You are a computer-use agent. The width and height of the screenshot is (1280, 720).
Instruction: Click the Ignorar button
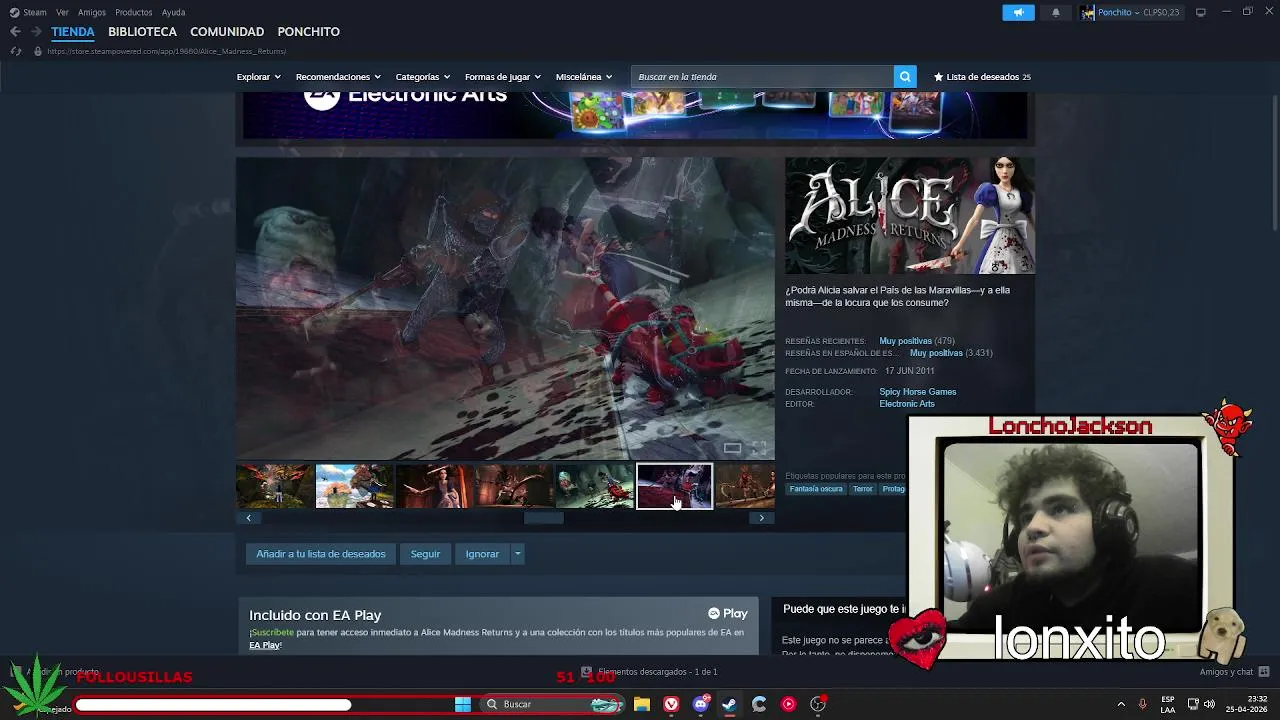[x=482, y=554]
